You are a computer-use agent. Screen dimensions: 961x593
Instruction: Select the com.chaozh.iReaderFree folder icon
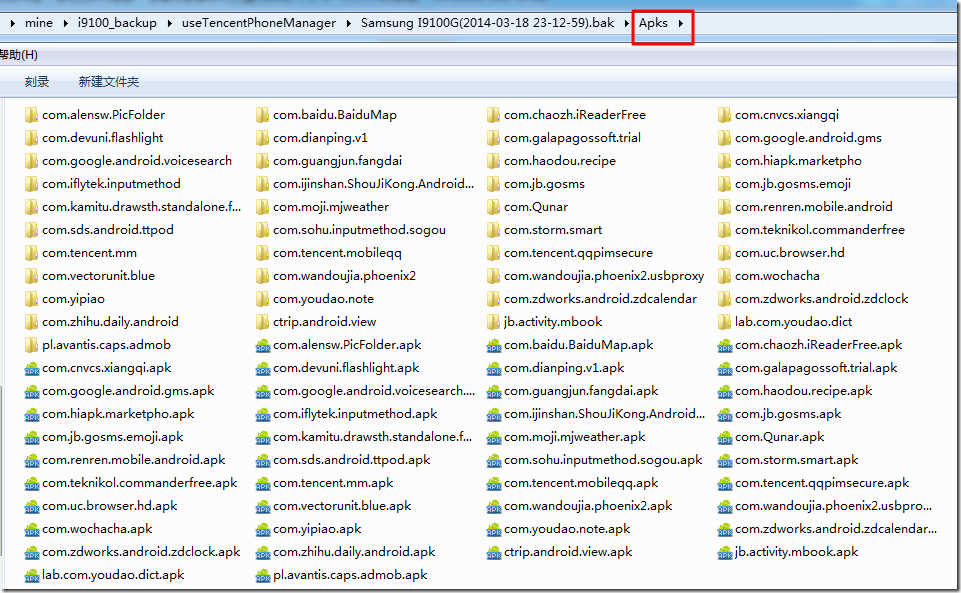point(493,115)
